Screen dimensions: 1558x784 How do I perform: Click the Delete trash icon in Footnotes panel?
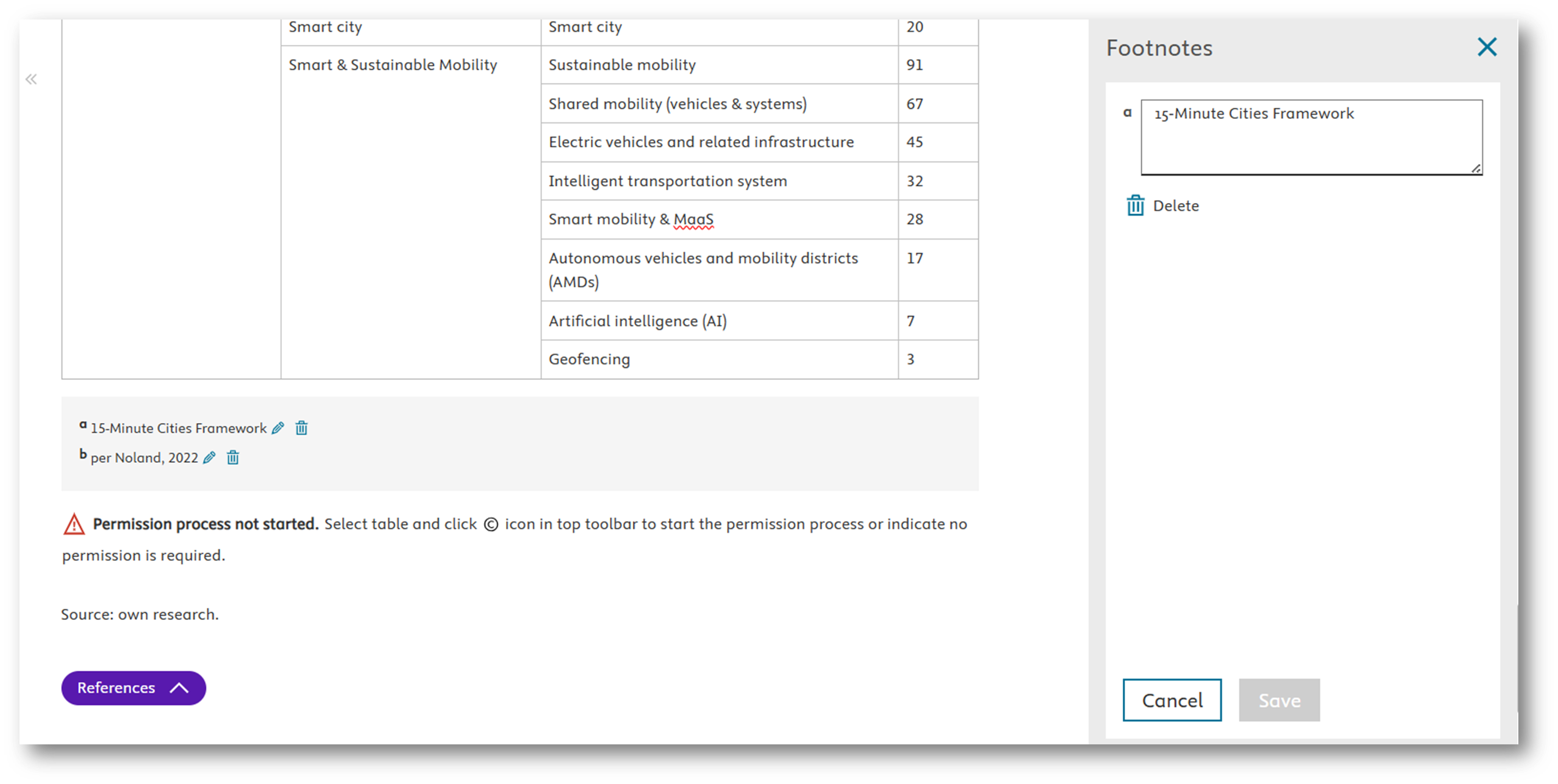pos(1135,205)
